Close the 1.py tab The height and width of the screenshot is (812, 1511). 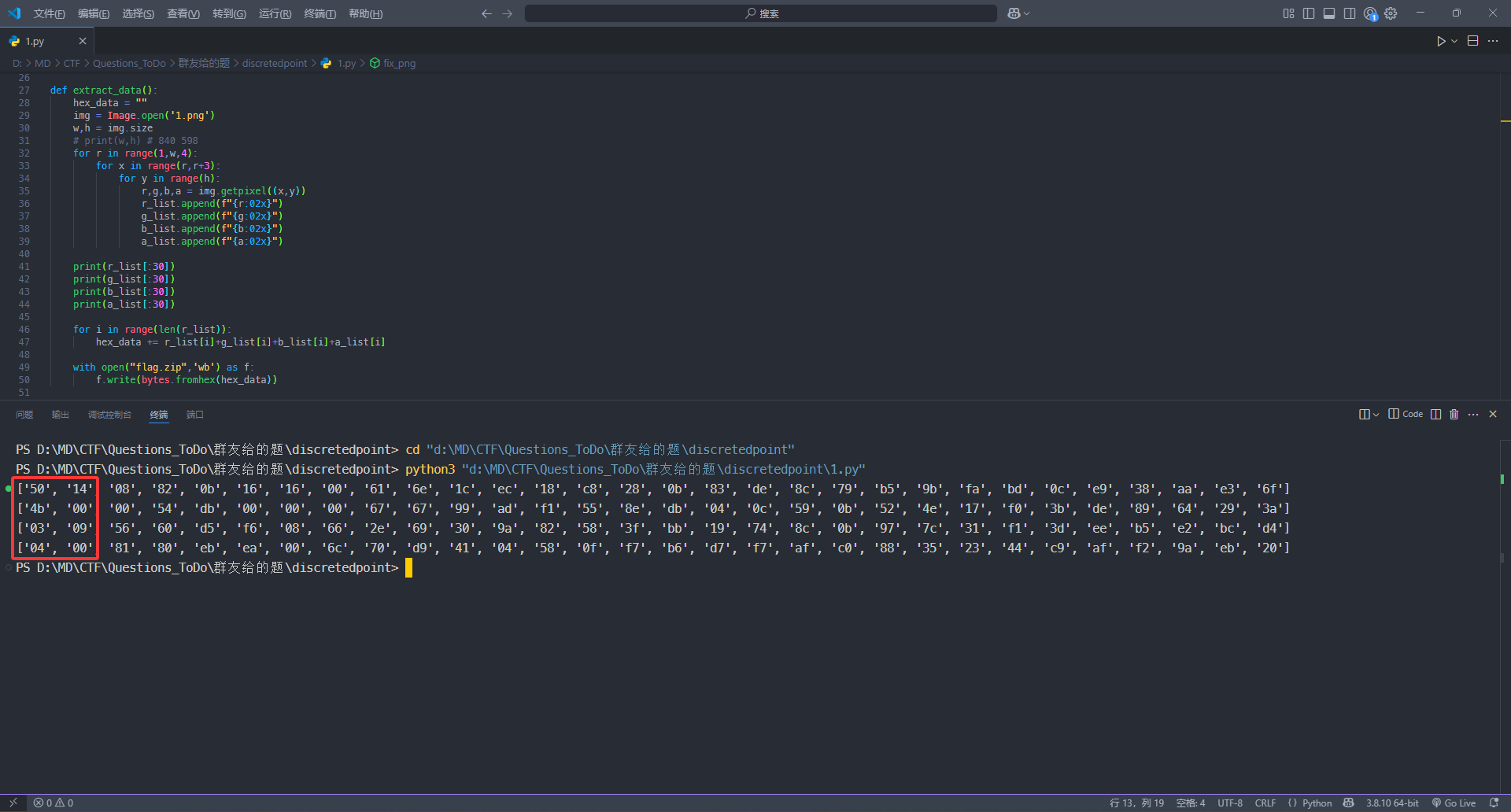(x=83, y=41)
